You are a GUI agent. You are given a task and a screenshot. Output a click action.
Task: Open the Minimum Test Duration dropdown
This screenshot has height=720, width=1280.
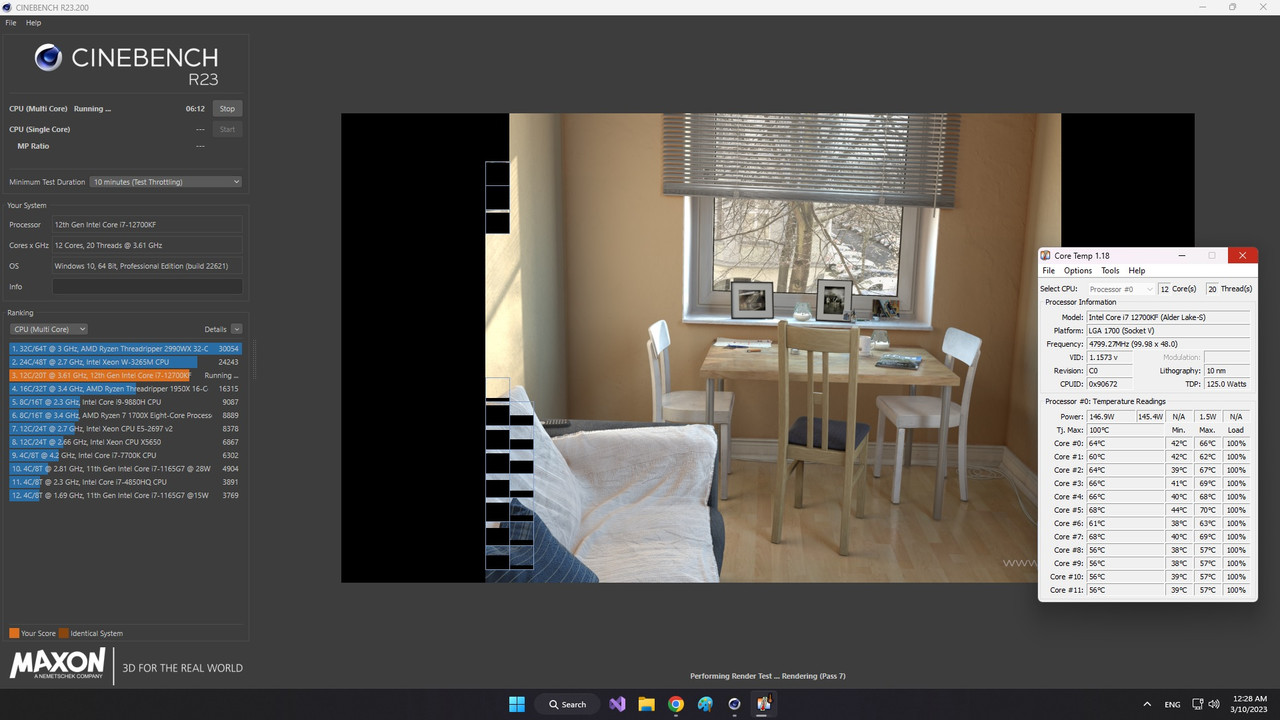(x=166, y=182)
